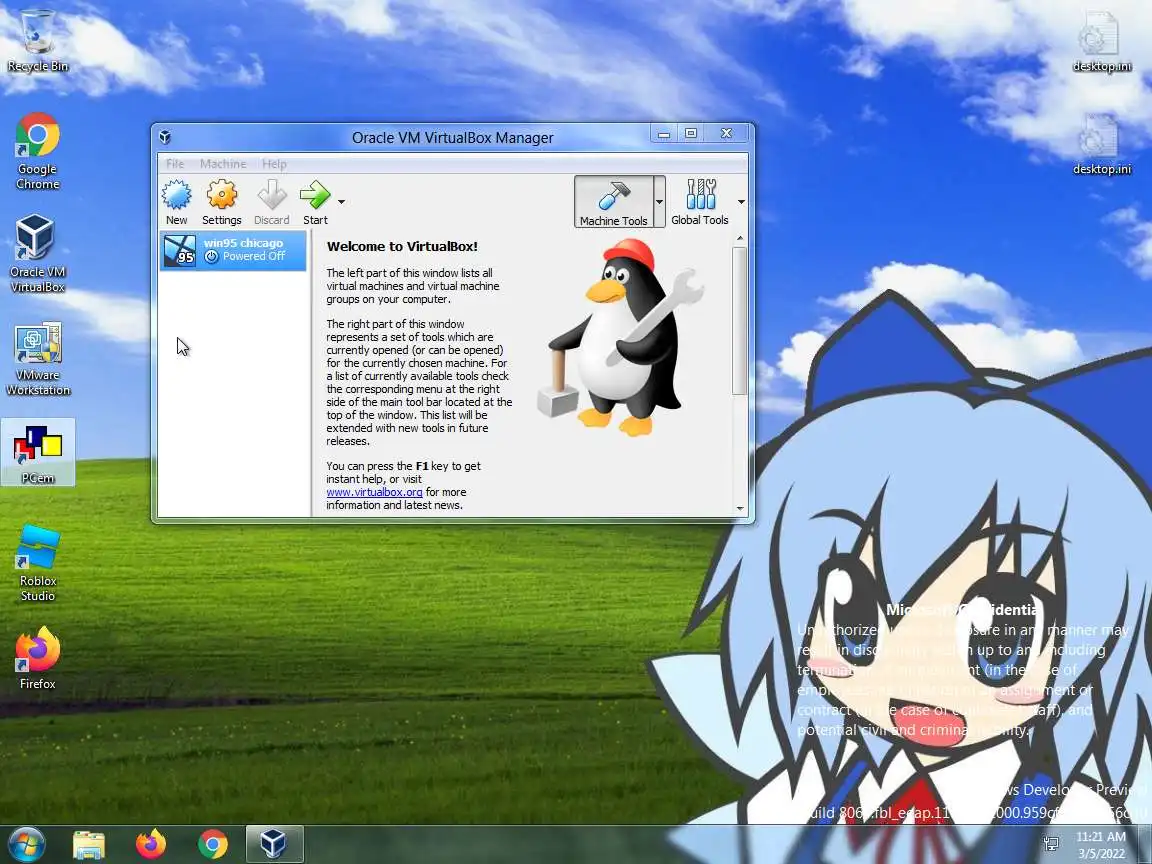Screen dimensions: 1152x864
Task: Click the Welcome to VirtualBox! heading
Action: point(402,247)
